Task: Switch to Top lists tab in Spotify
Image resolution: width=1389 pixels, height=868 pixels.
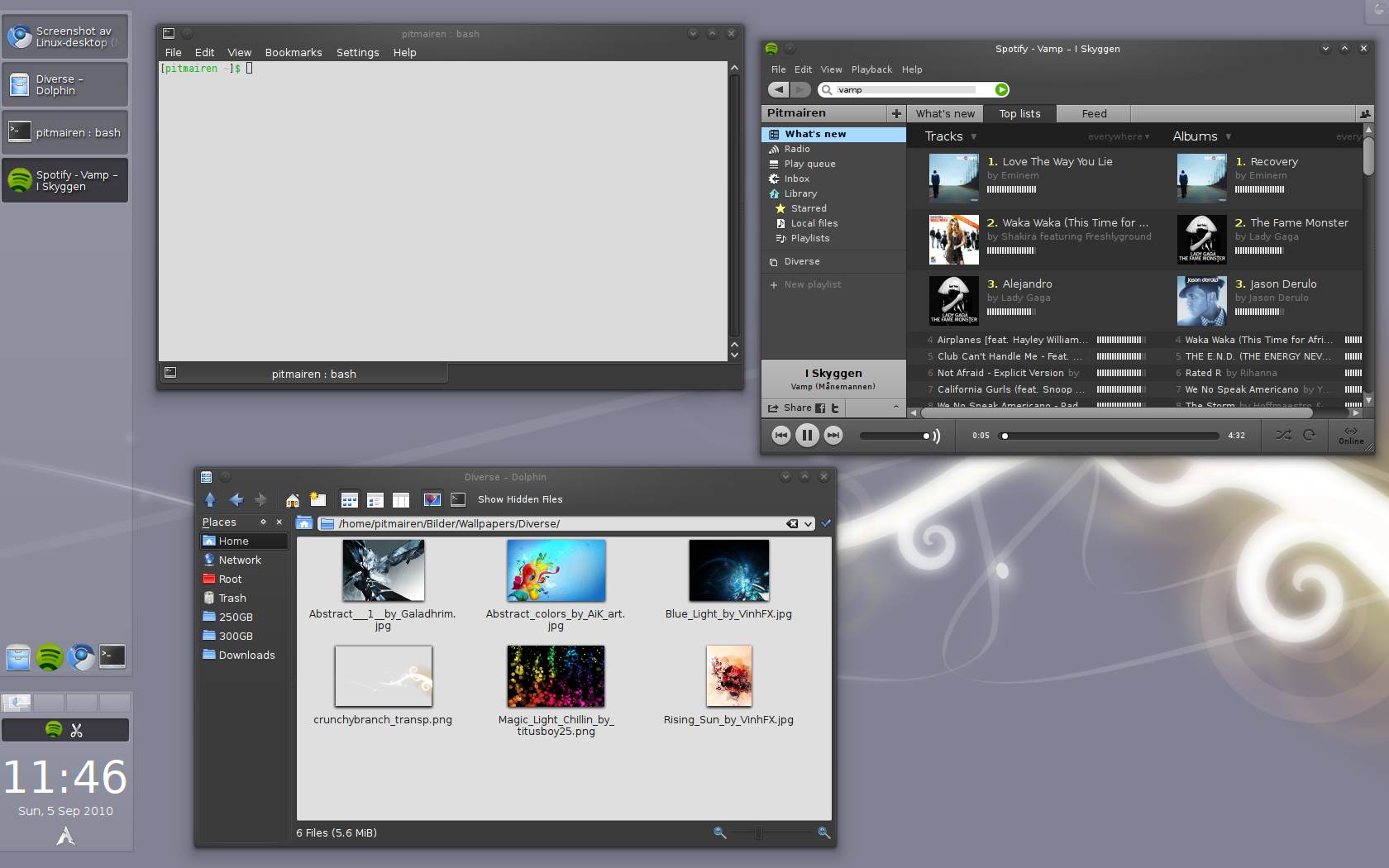Action: pos(1019,113)
